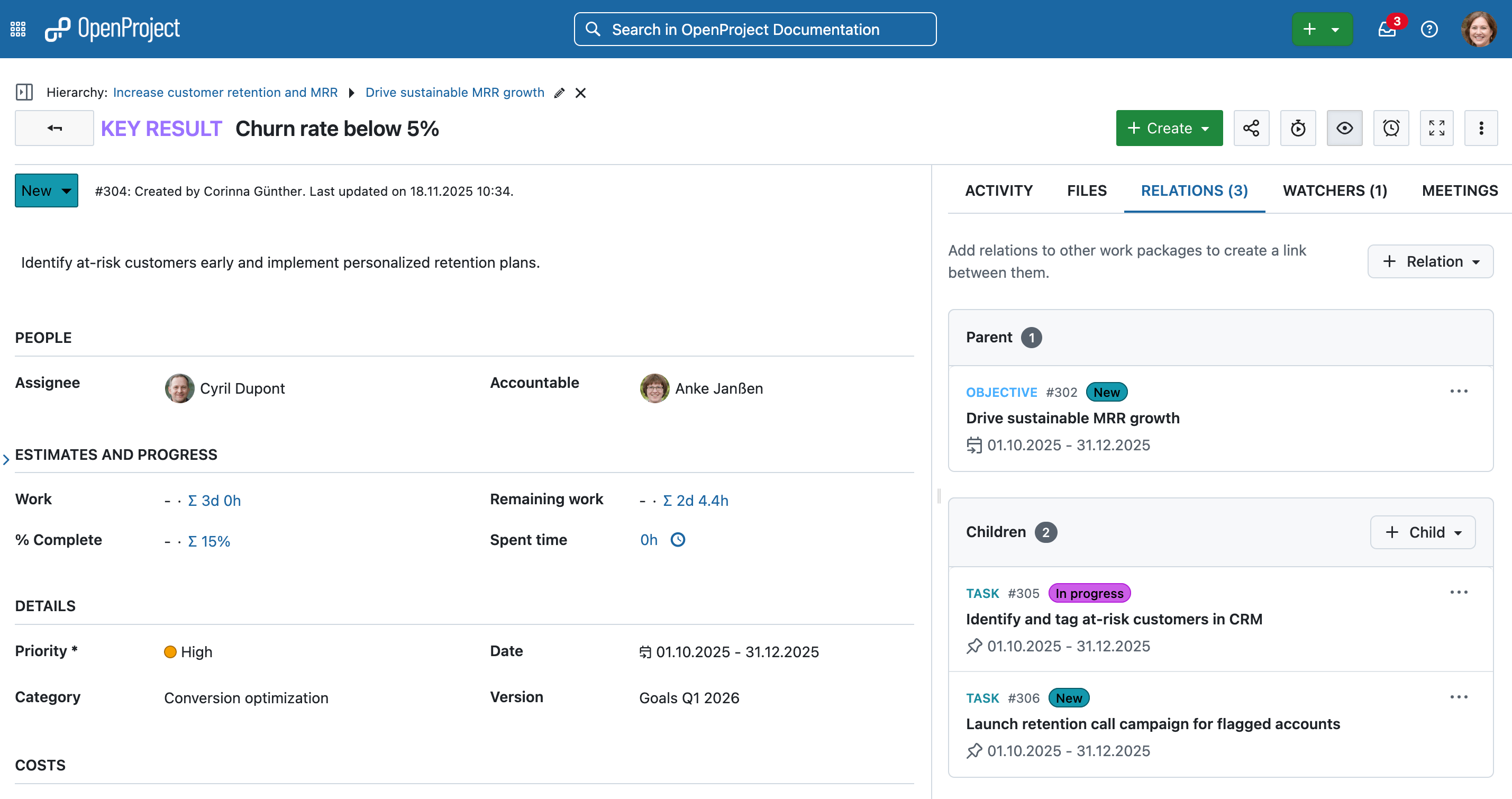
Task: Open the New status dropdown
Action: point(47,191)
